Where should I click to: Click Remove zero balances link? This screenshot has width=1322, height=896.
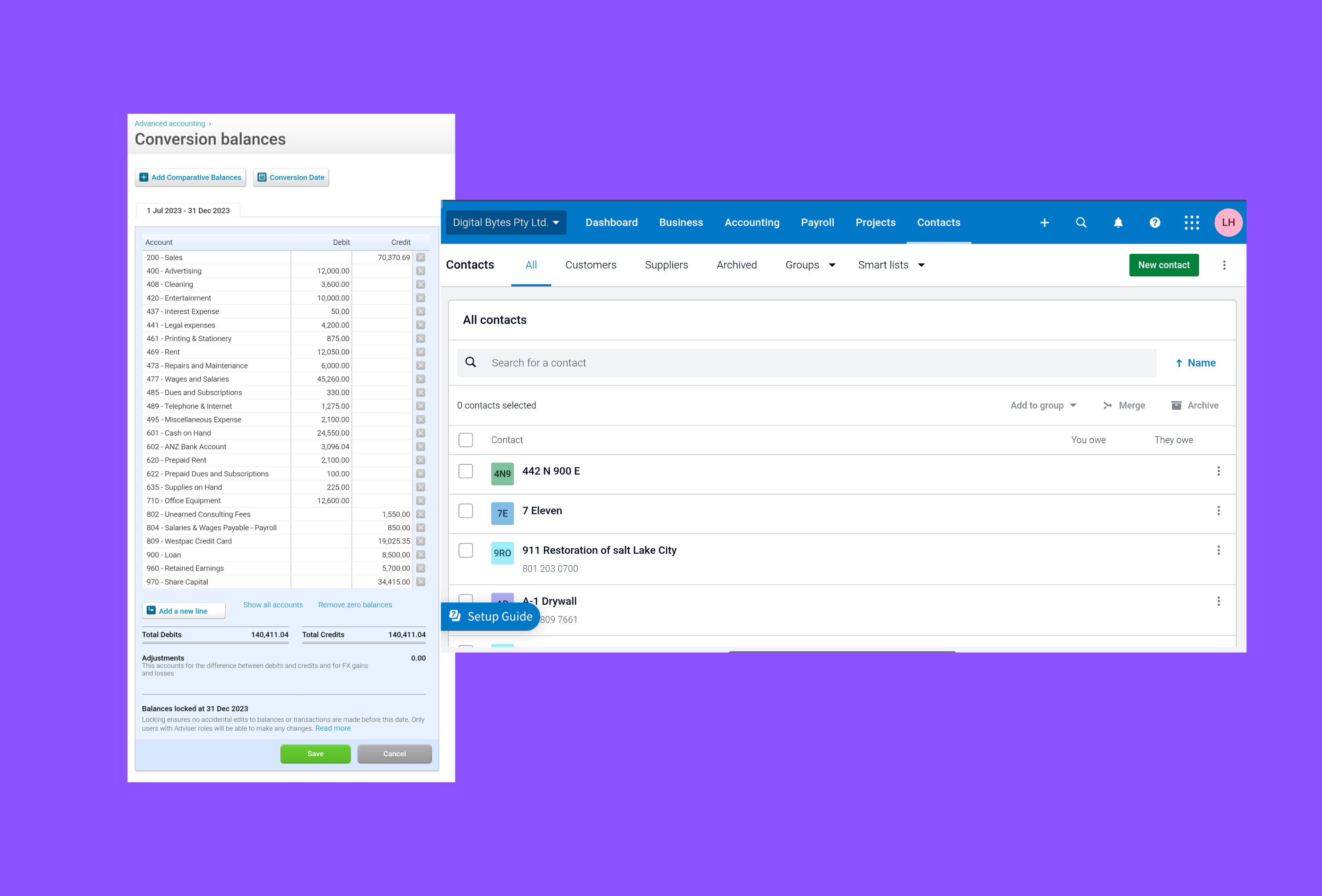point(355,605)
